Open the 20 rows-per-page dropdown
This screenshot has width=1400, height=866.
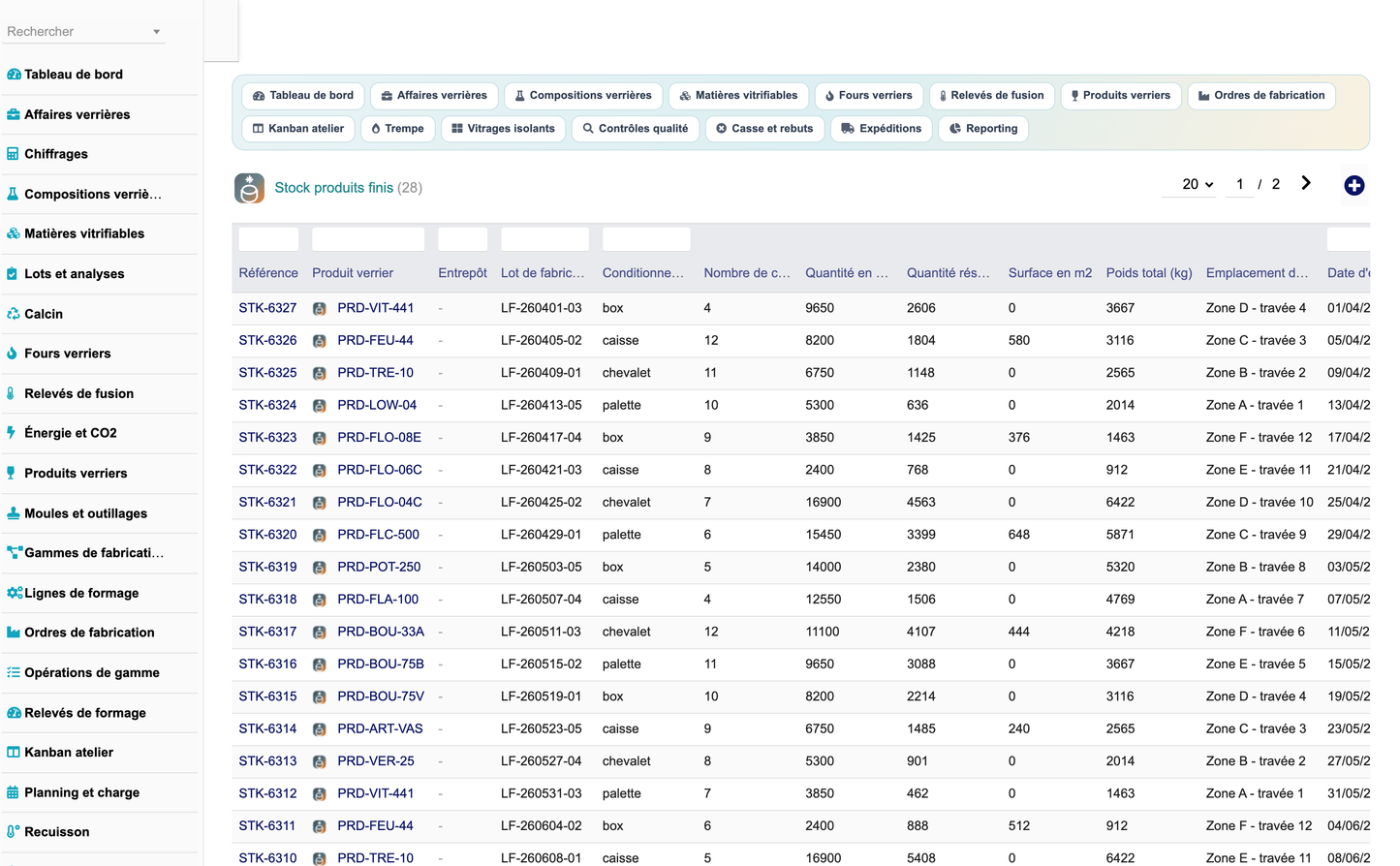click(1198, 184)
